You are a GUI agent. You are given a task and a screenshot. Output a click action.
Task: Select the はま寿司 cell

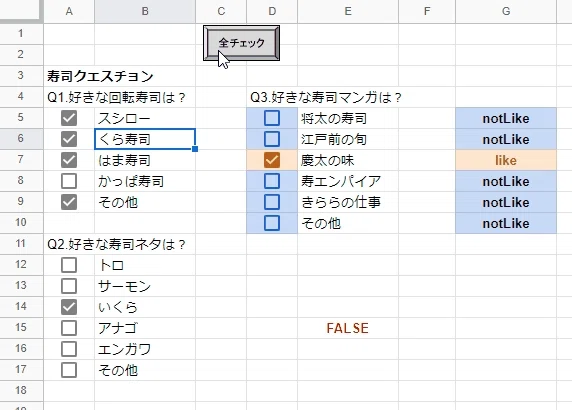point(145,160)
